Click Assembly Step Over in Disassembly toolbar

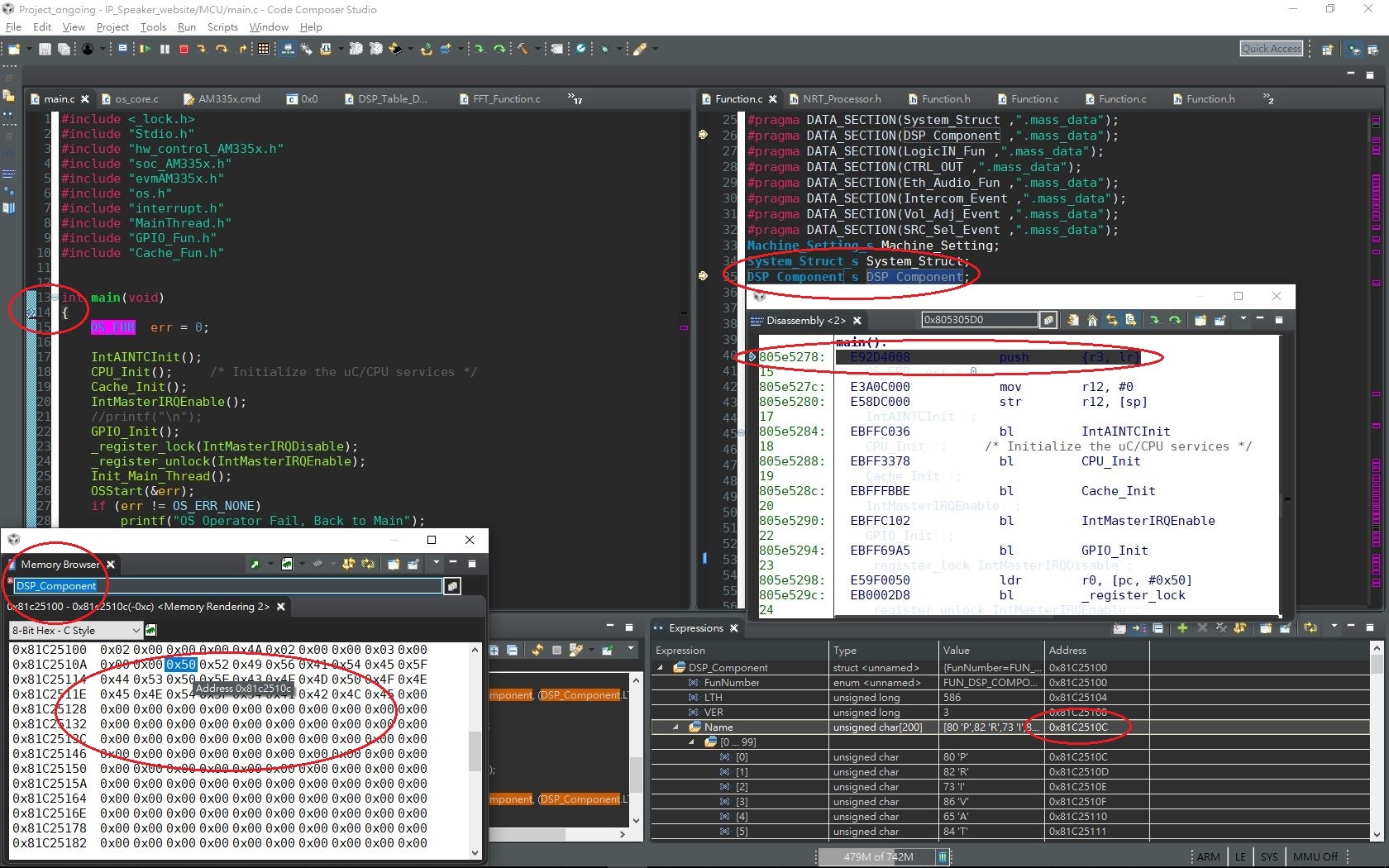1175,320
